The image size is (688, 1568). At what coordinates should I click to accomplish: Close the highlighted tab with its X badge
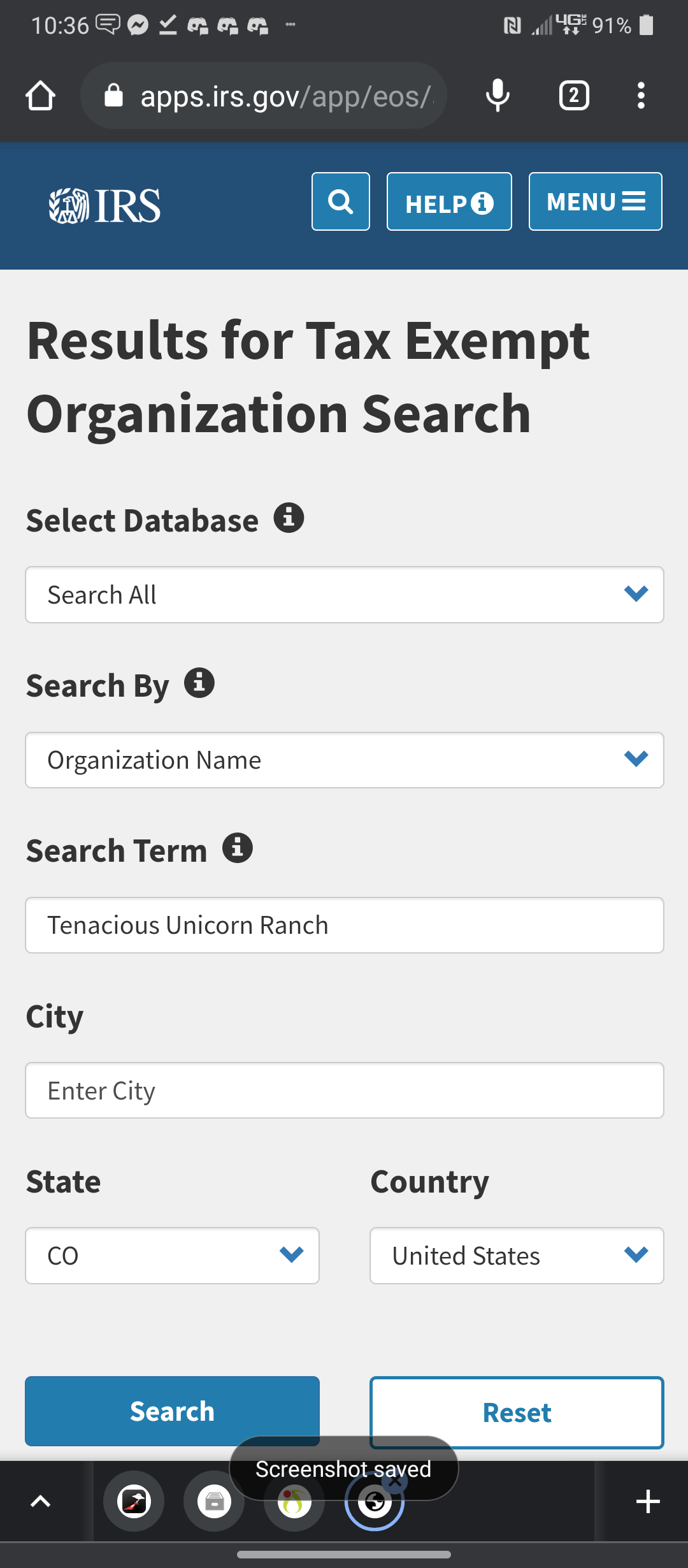pos(396,1481)
